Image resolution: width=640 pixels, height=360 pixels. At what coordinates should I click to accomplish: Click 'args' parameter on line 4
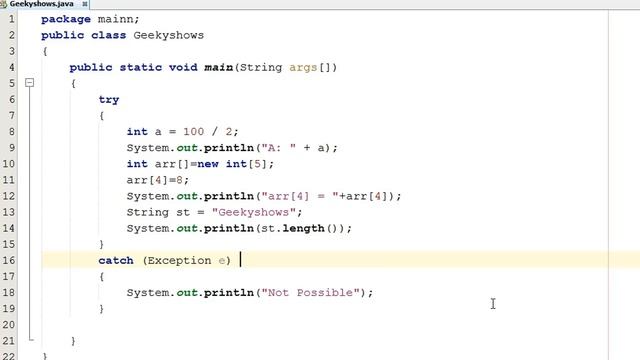303,67
